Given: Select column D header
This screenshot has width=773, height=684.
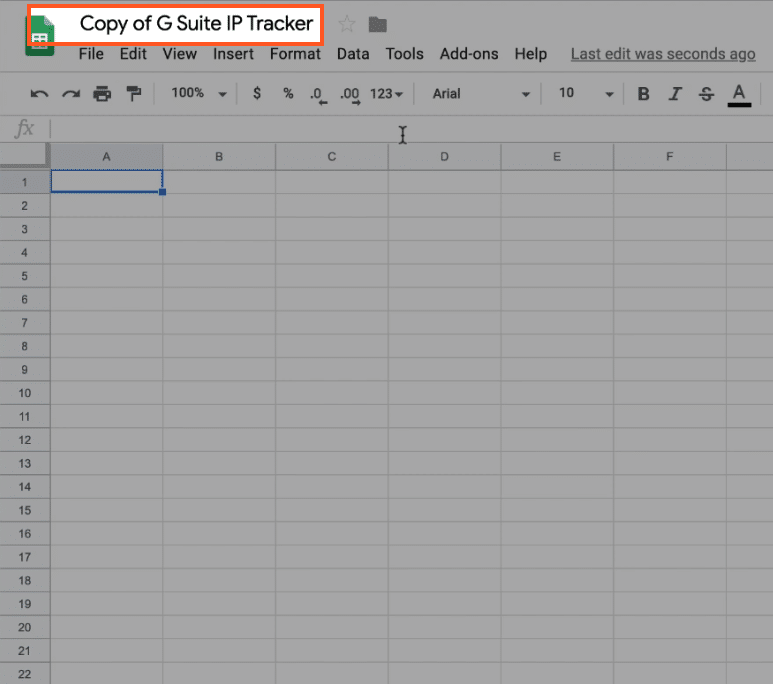Looking at the screenshot, I should click(x=444, y=157).
